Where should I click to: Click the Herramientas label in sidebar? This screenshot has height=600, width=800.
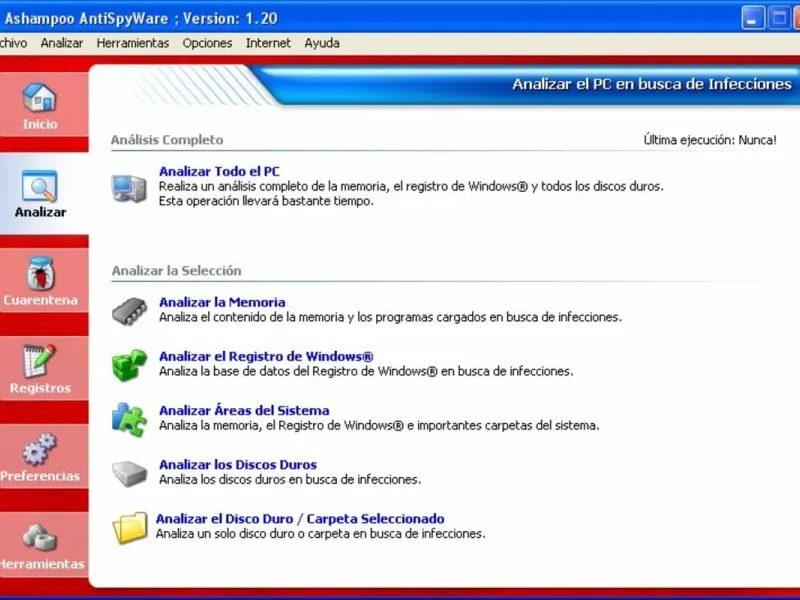[x=42, y=564]
